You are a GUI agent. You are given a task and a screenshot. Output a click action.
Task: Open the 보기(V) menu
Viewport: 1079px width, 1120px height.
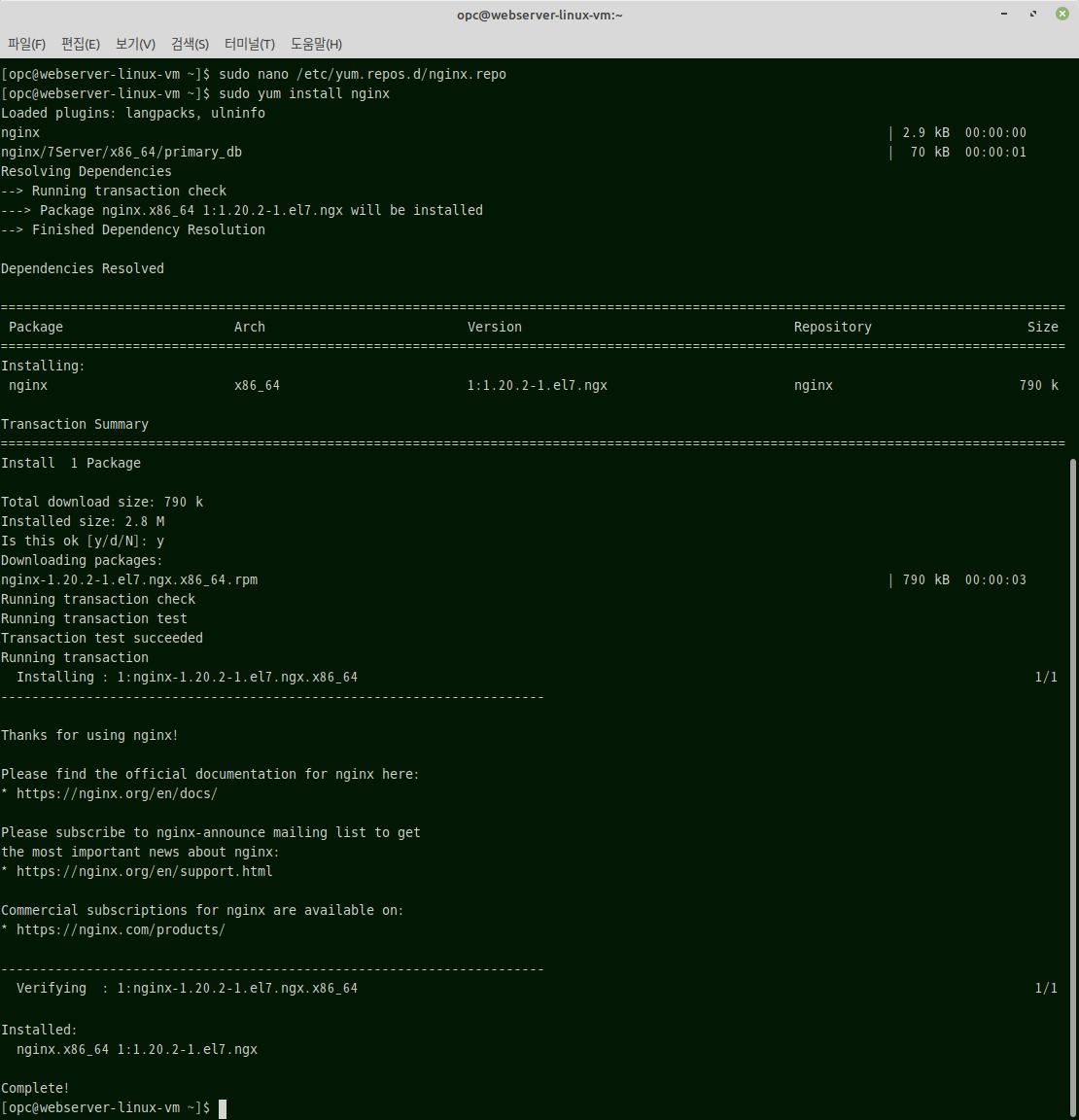coord(136,45)
